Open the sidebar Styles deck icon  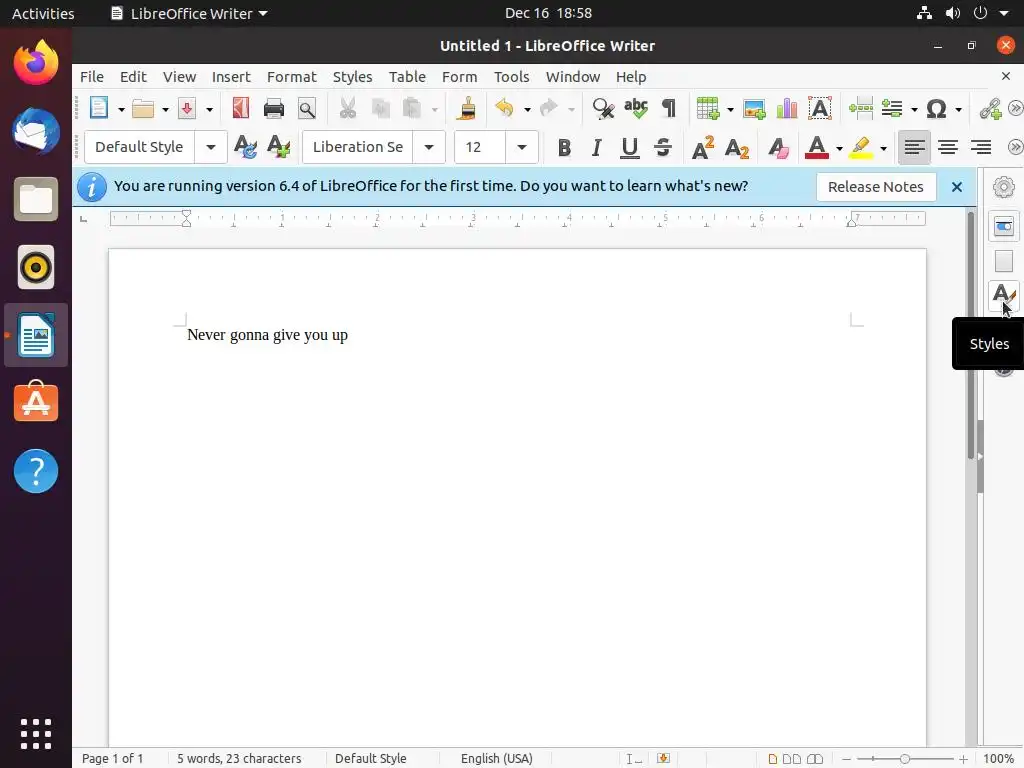[1004, 296]
